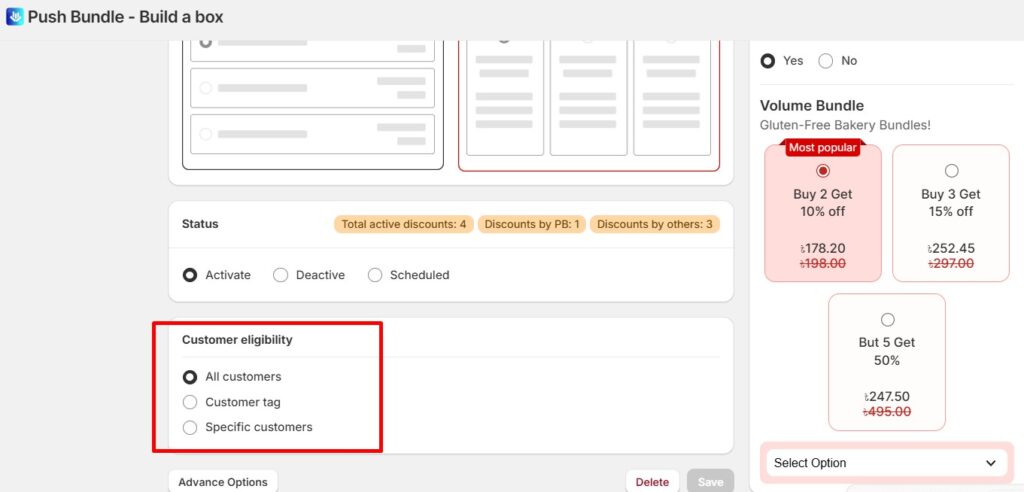
Task: Click Gluten-Free Bakery Bundles! subtitle
Action: tap(845, 125)
